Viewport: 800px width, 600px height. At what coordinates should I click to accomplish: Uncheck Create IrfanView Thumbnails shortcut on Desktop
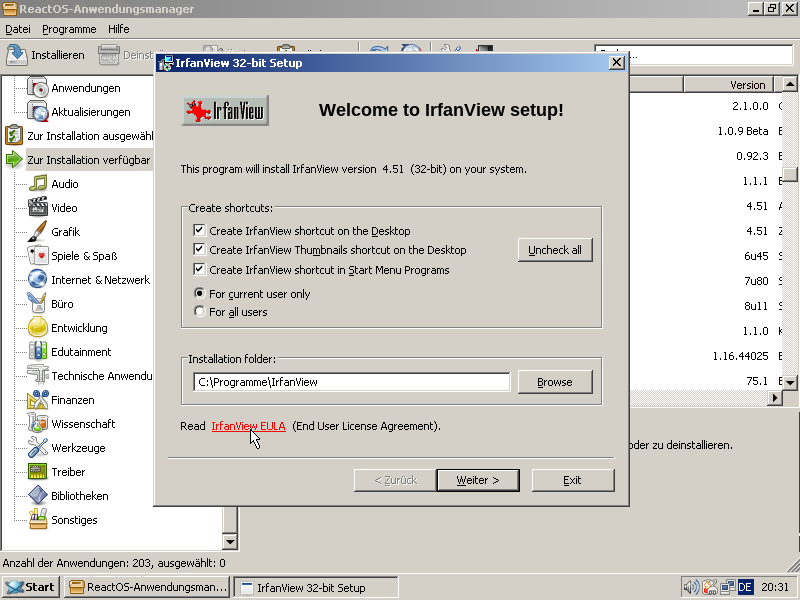pyautogui.click(x=199, y=249)
